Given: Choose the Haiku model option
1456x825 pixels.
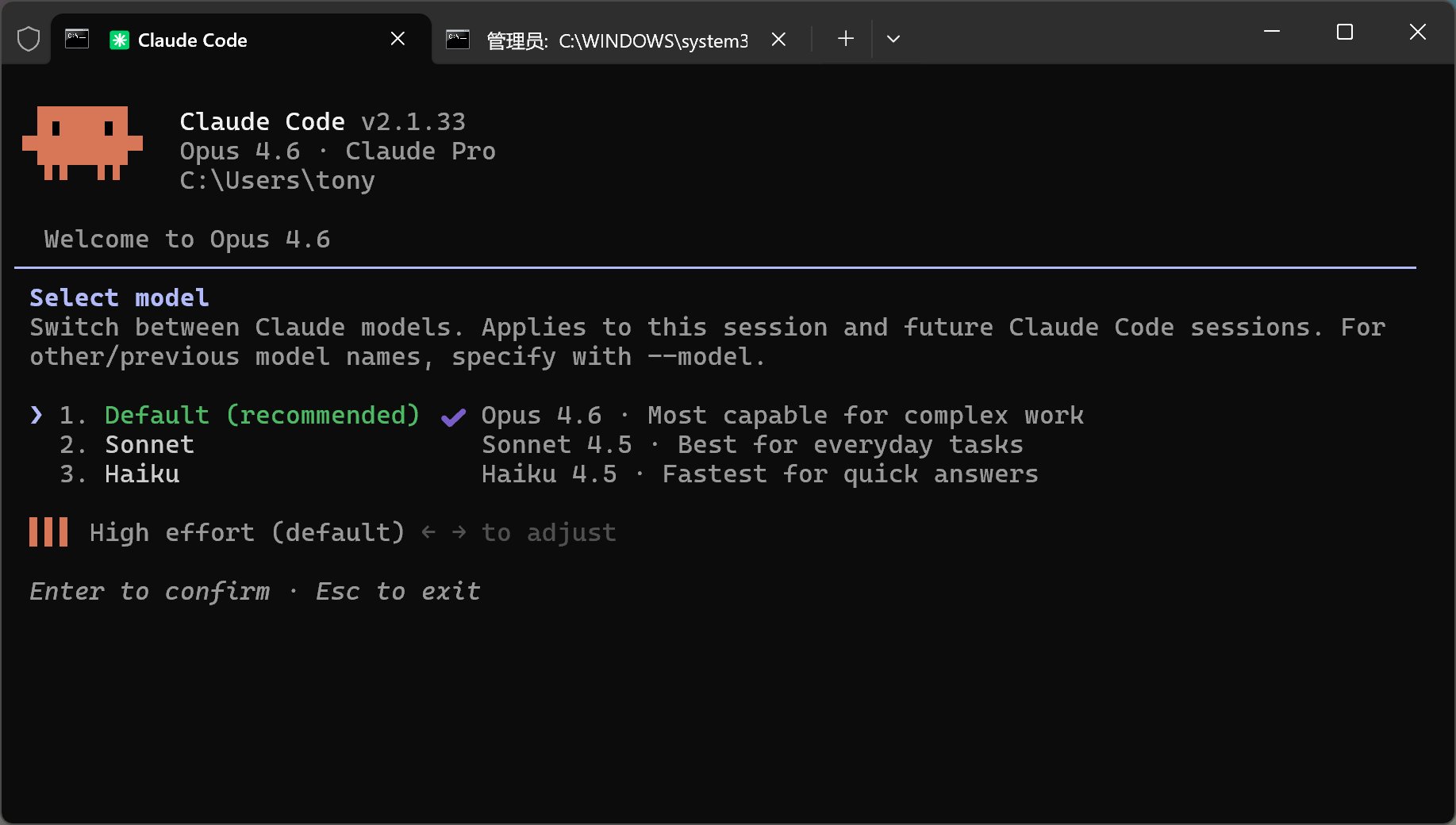Looking at the screenshot, I should click(x=142, y=474).
